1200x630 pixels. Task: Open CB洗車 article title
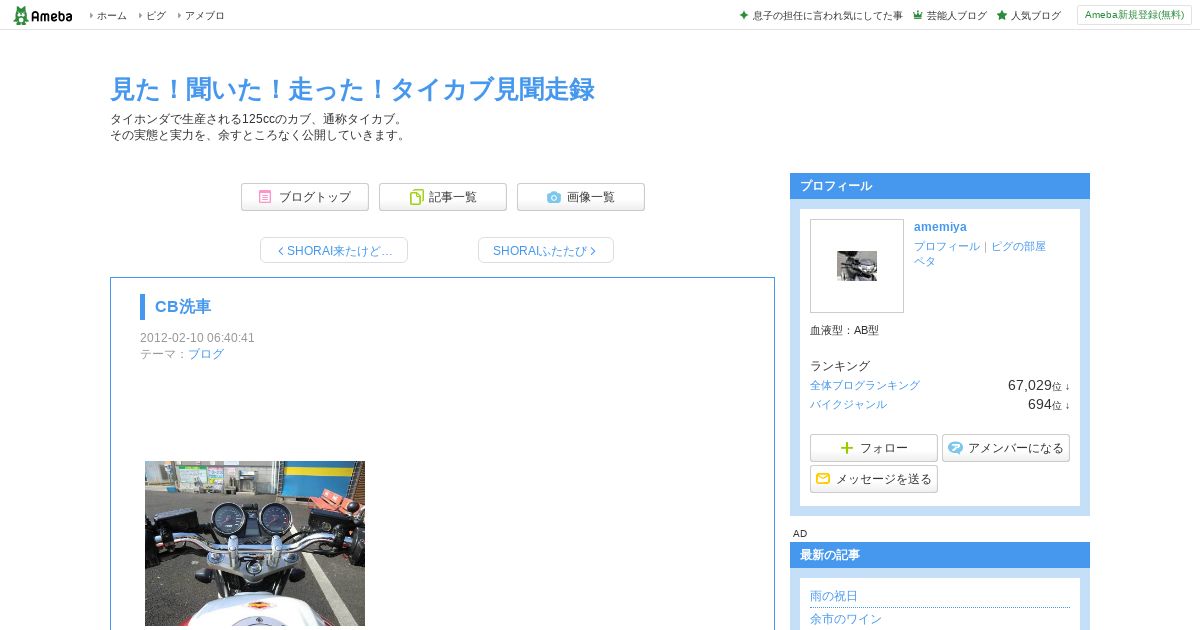pyautogui.click(x=183, y=306)
